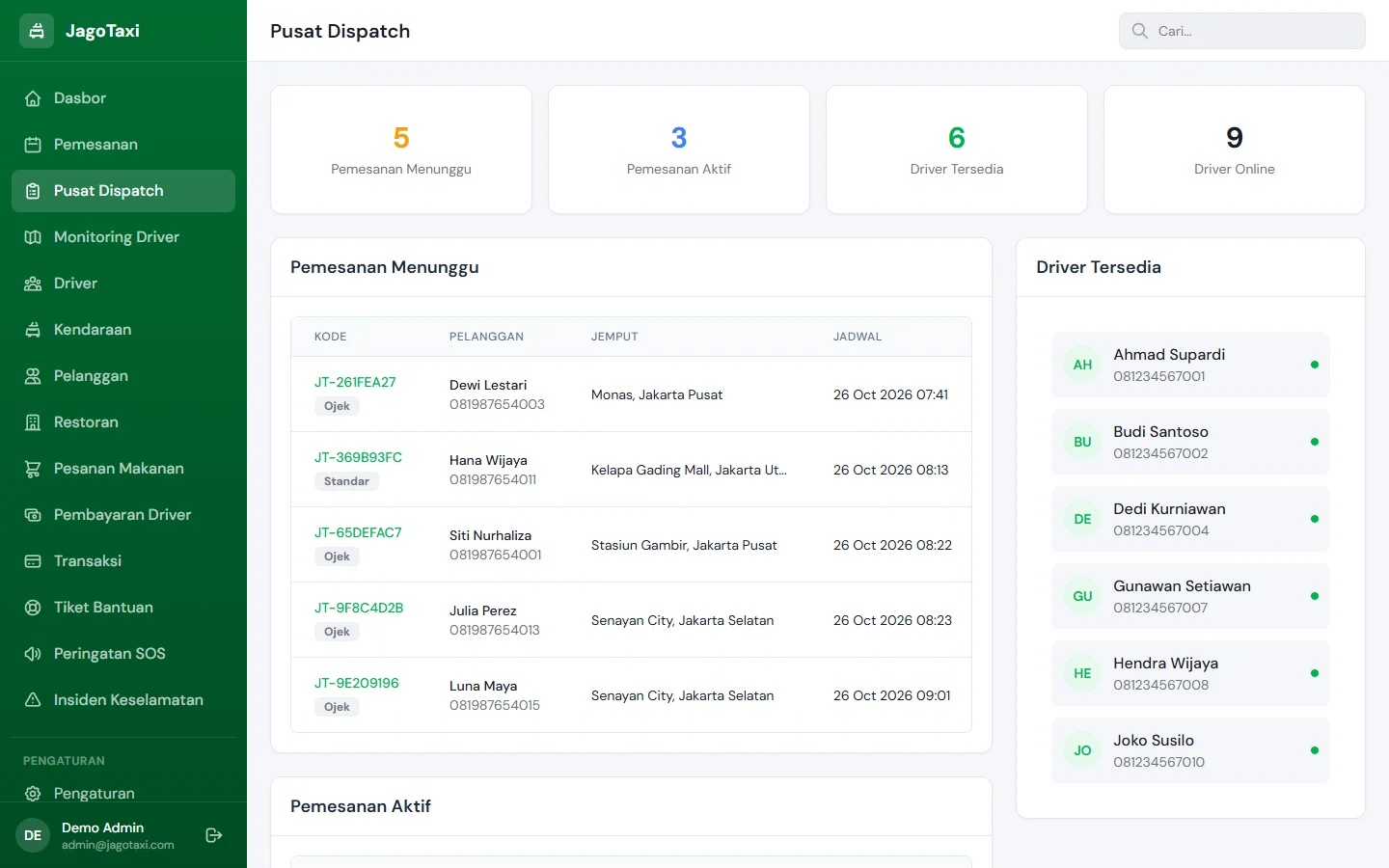Click the Peringatan SOS speaker icon
1389x868 pixels.
pos(33,654)
